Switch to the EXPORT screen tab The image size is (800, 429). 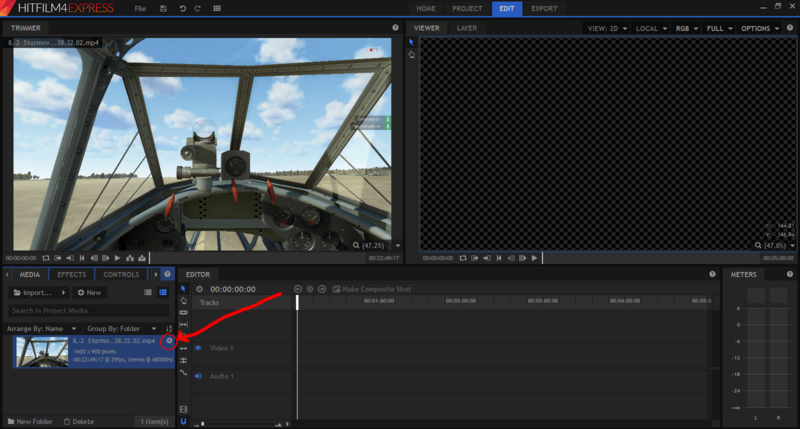[544, 9]
